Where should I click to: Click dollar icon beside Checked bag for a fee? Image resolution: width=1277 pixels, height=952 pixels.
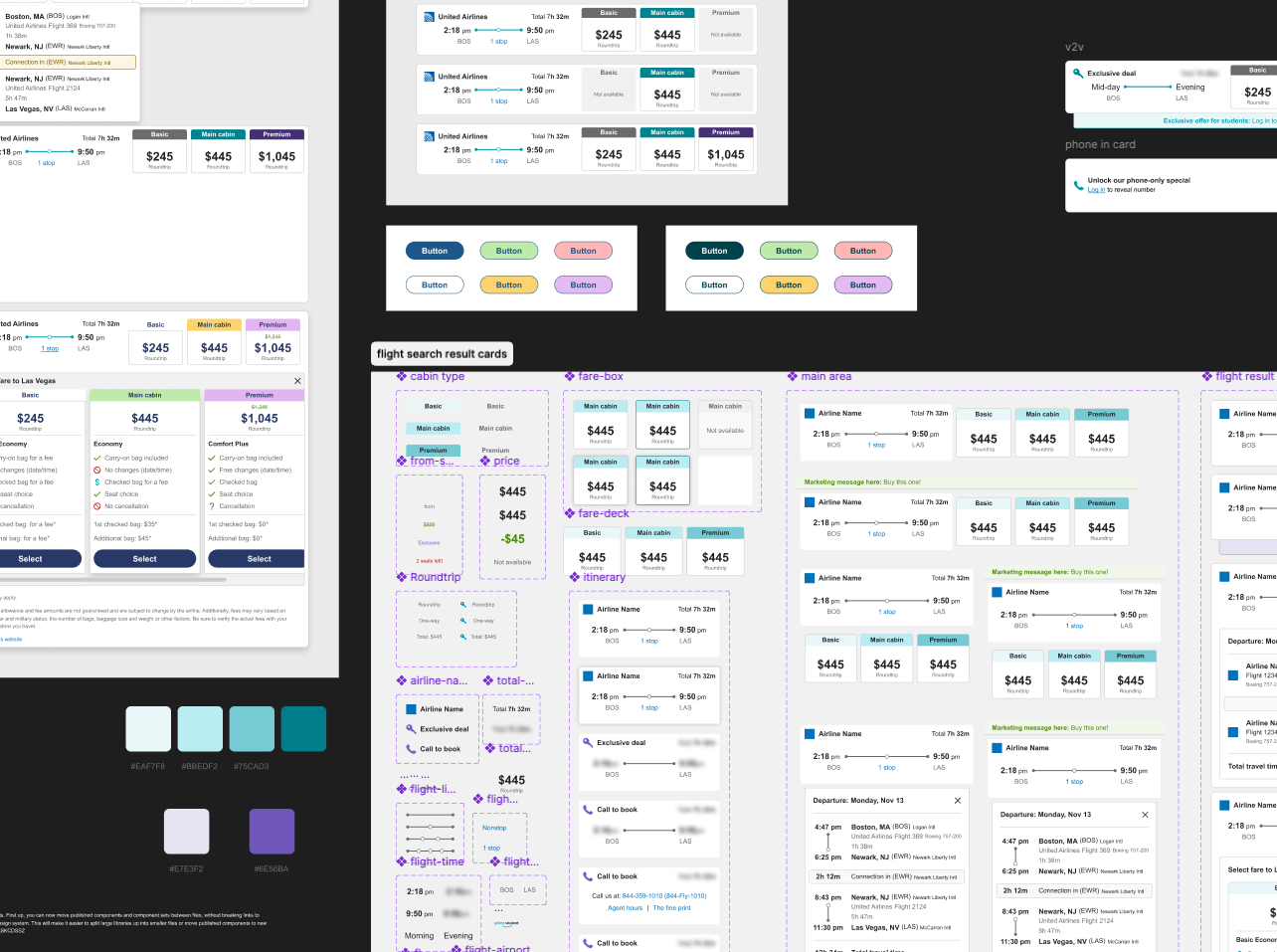pyautogui.click(x=97, y=481)
